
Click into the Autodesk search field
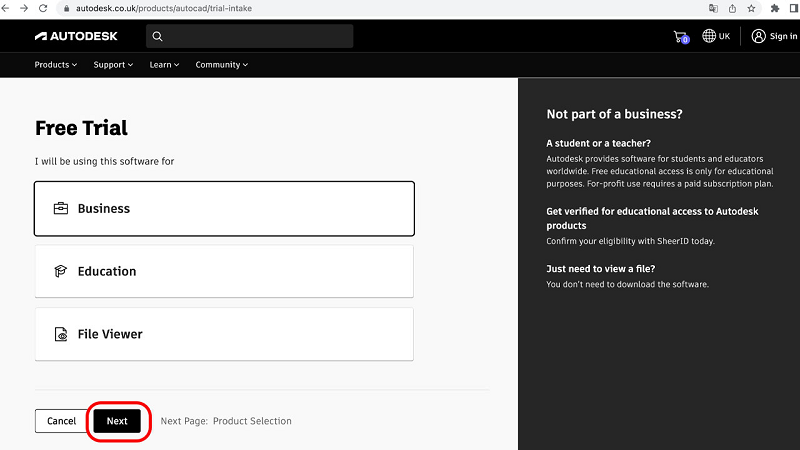tap(249, 36)
